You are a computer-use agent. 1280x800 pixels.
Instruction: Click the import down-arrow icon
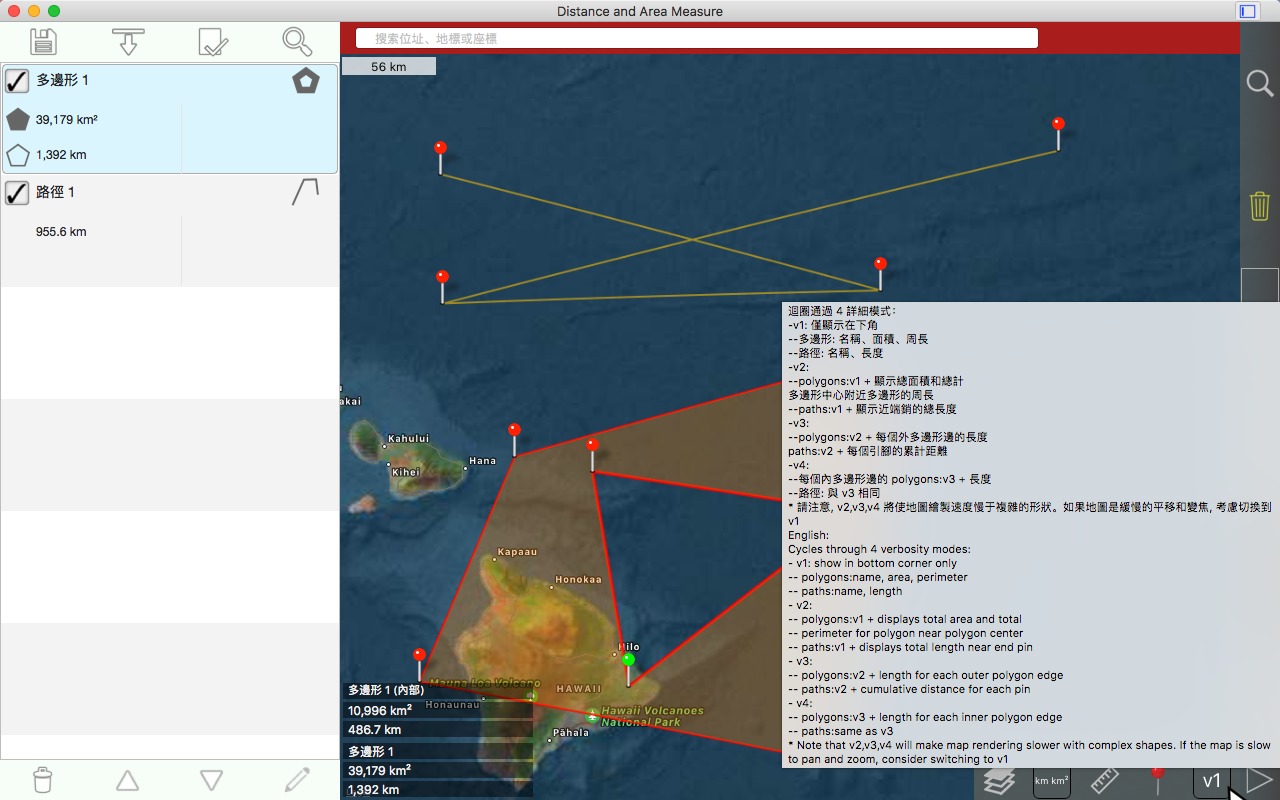click(128, 41)
